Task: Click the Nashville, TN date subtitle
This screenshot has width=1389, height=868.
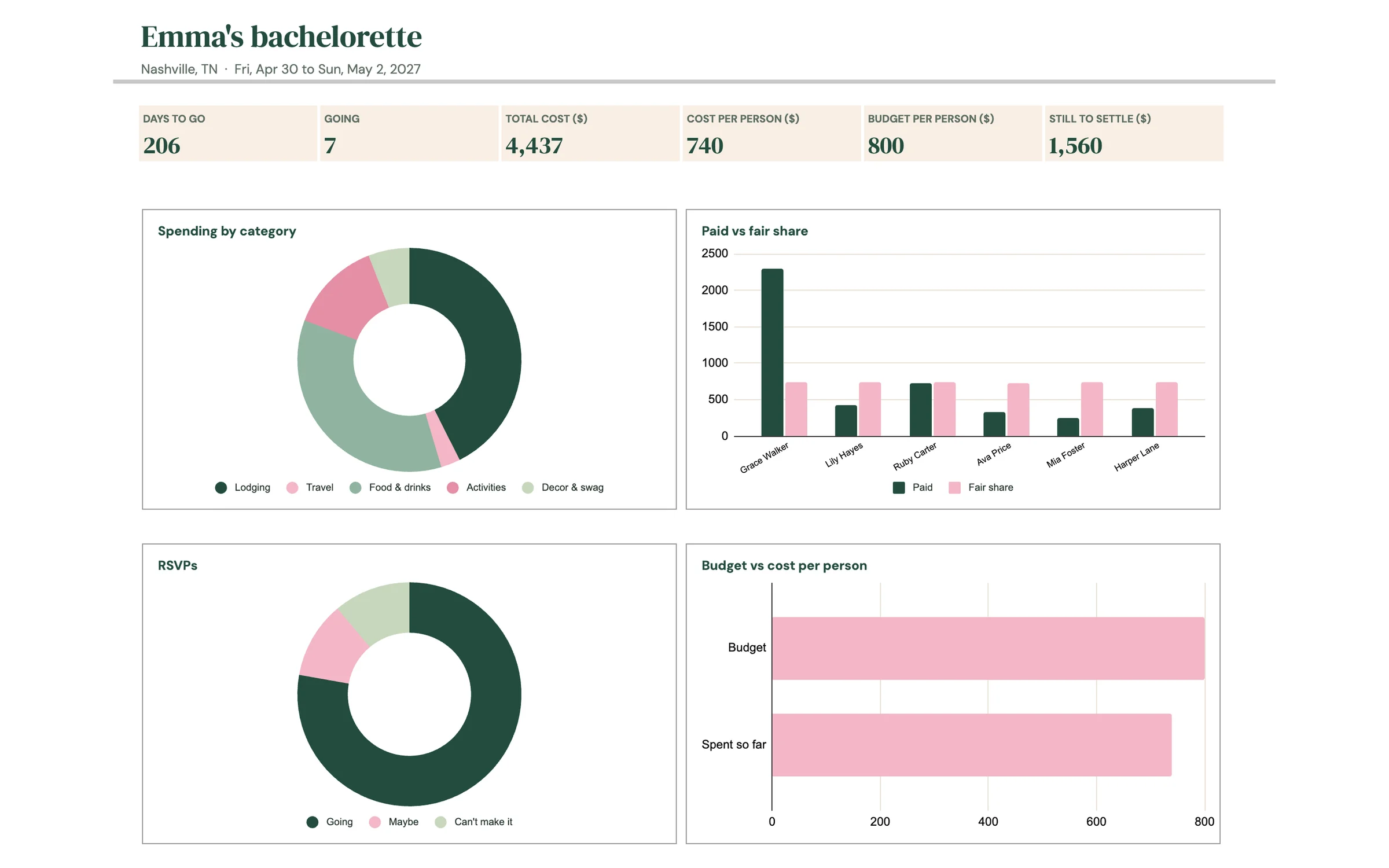Action: 281,69
